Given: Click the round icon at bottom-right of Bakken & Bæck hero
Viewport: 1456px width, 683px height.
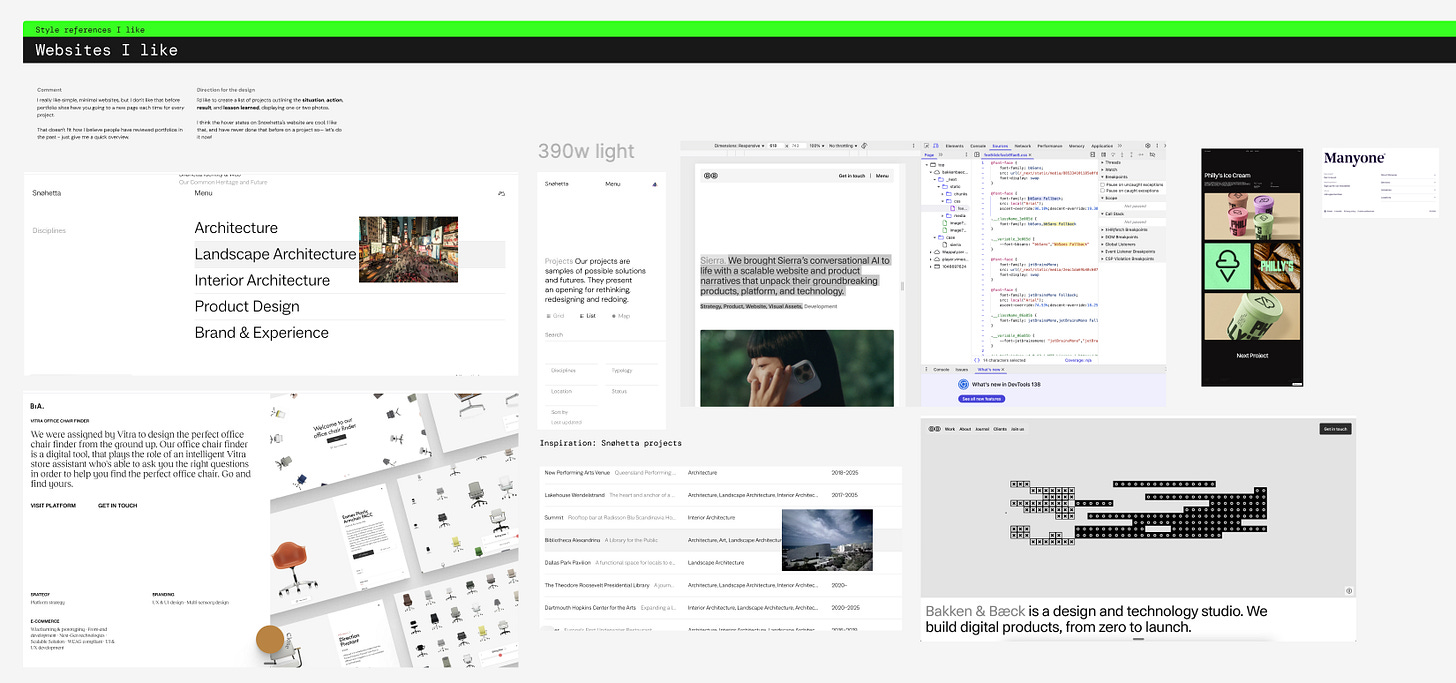Looking at the screenshot, I should [x=1349, y=591].
